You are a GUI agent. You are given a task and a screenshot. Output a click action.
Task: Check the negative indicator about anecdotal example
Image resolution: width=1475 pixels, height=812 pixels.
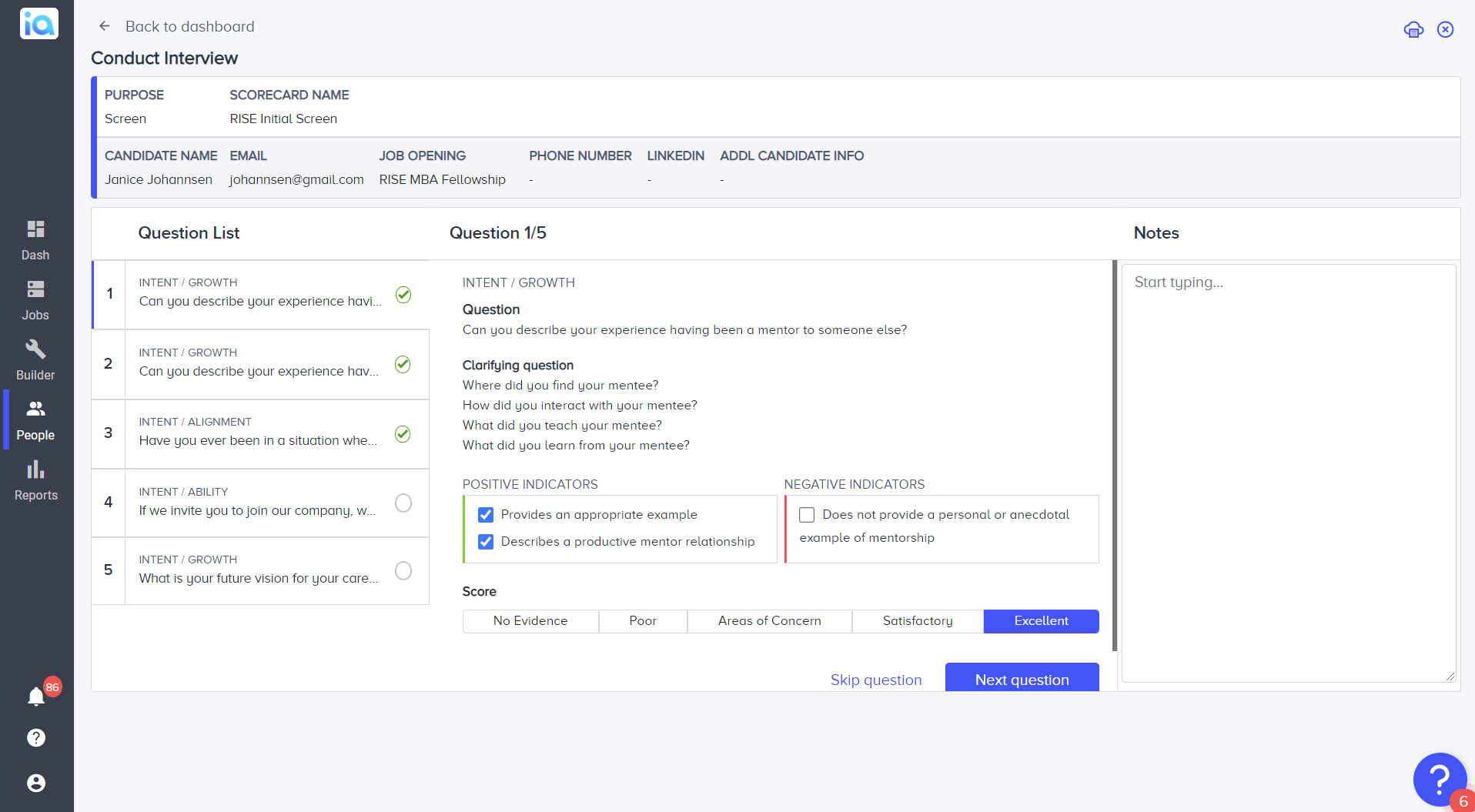807,515
